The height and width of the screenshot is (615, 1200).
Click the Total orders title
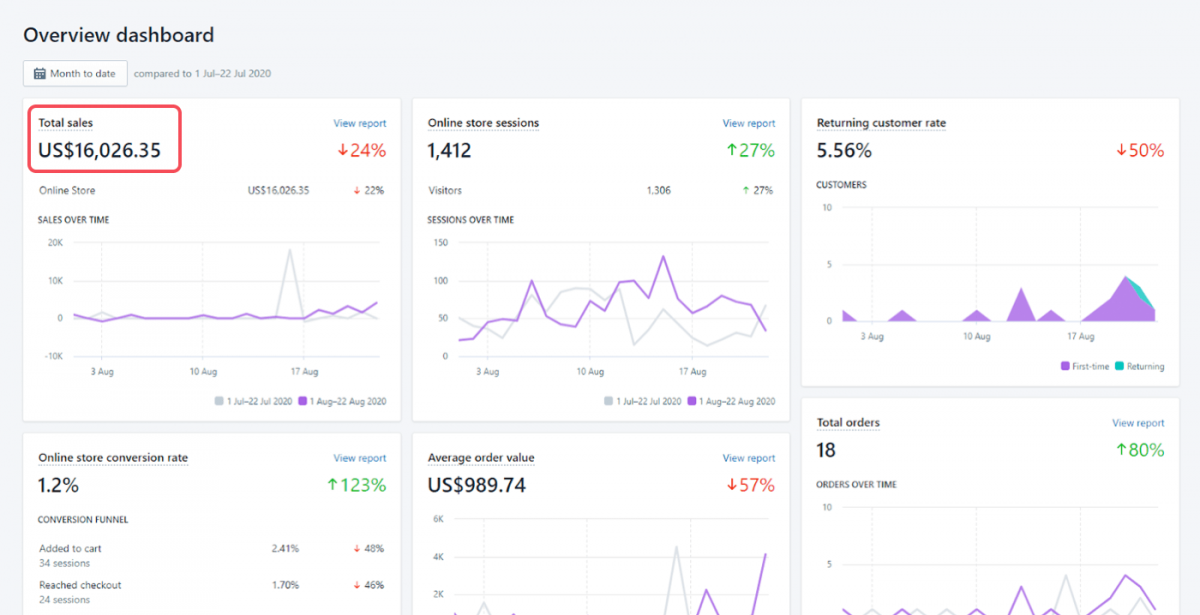[x=848, y=423]
